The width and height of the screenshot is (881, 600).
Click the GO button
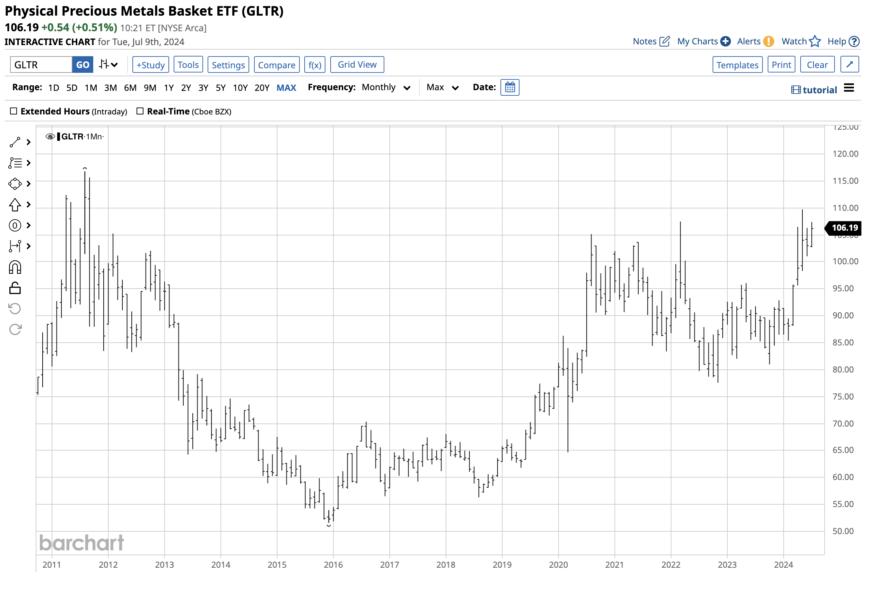pos(82,65)
